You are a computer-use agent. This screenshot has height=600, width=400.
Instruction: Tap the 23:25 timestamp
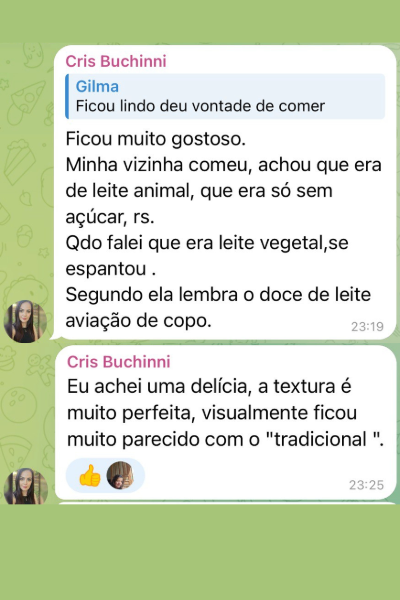click(x=366, y=485)
